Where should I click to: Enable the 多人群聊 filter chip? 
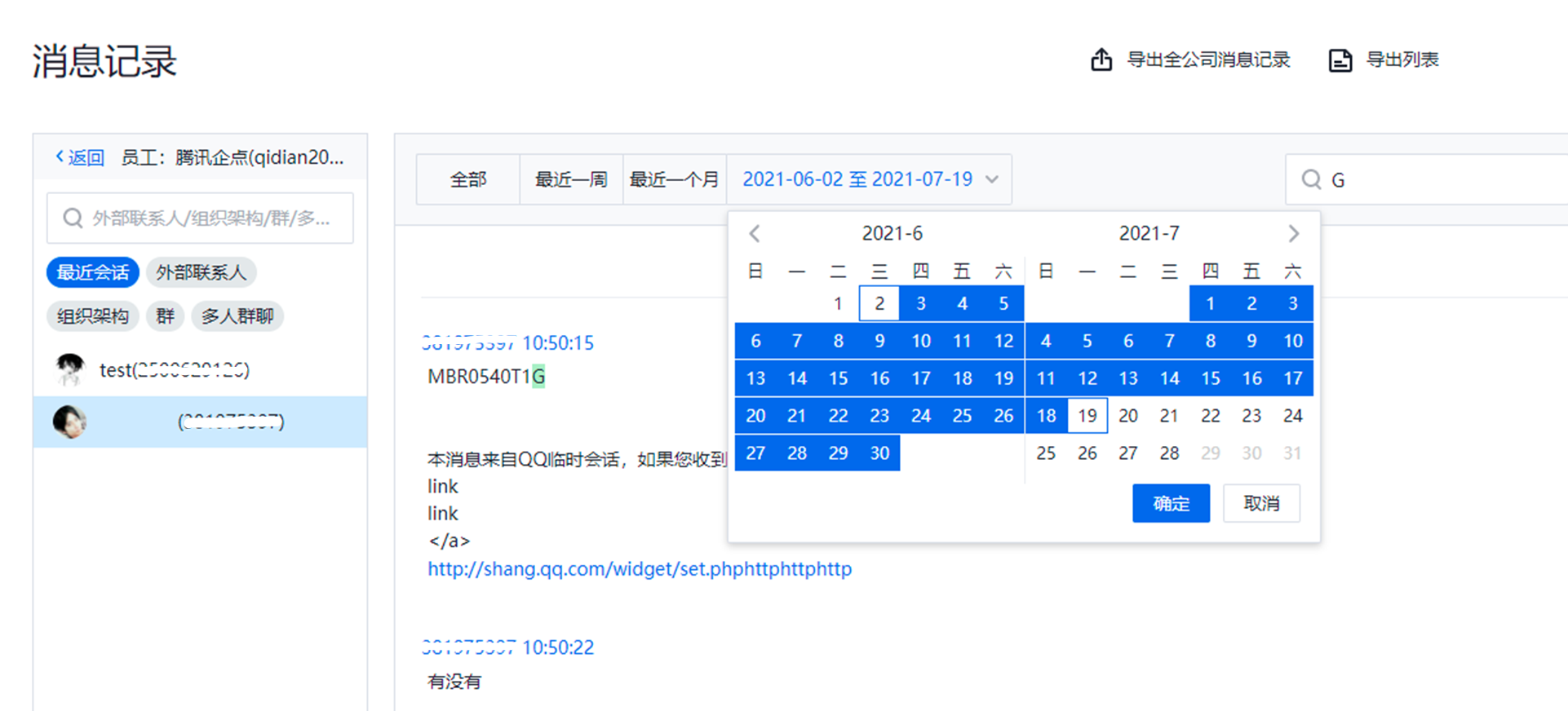point(237,316)
